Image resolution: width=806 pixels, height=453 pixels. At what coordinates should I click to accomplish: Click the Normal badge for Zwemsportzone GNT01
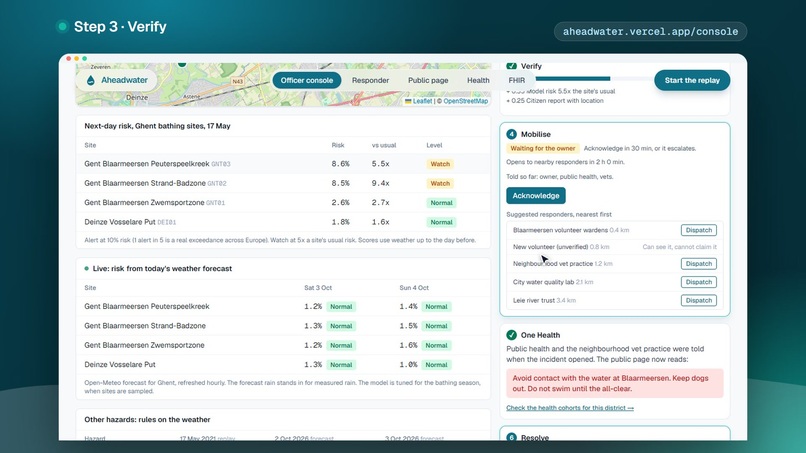coord(441,203)
